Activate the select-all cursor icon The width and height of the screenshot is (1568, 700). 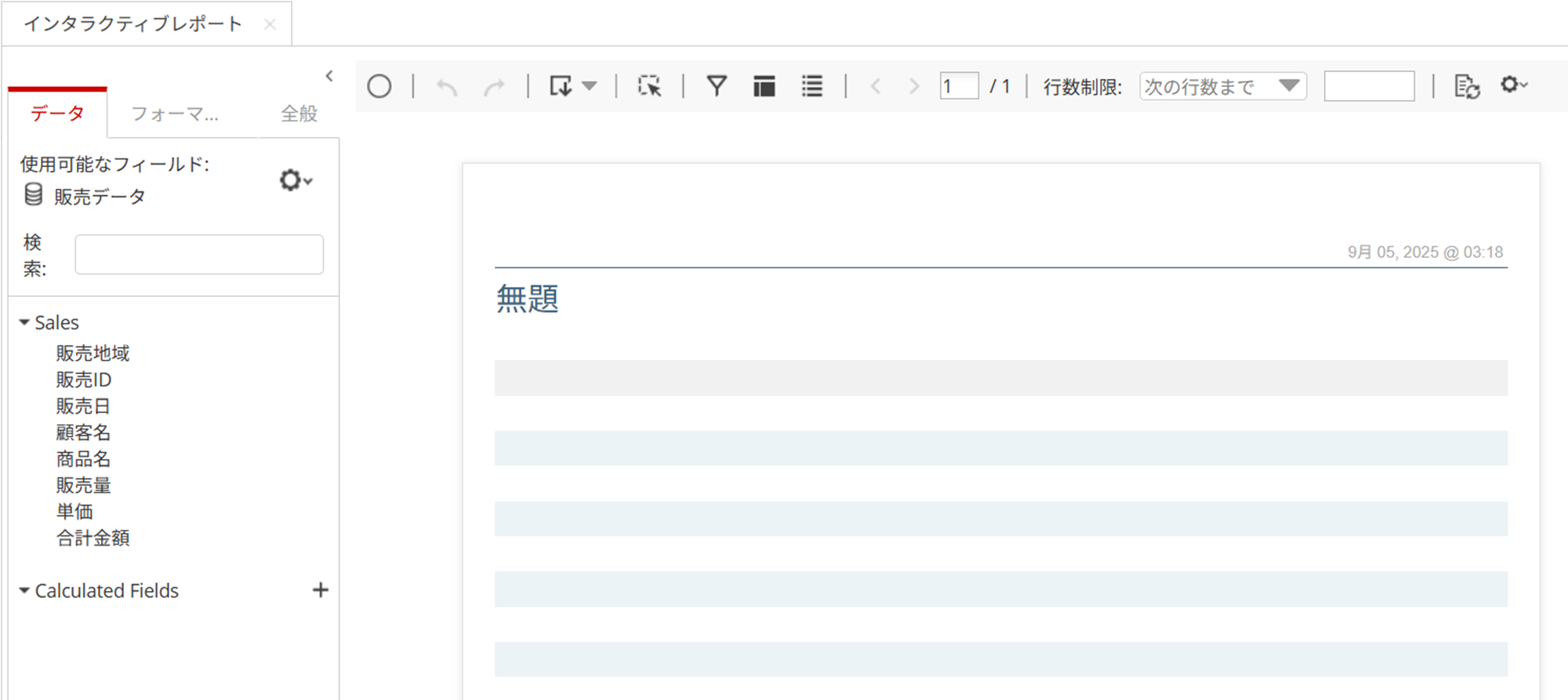coord(649,86)
